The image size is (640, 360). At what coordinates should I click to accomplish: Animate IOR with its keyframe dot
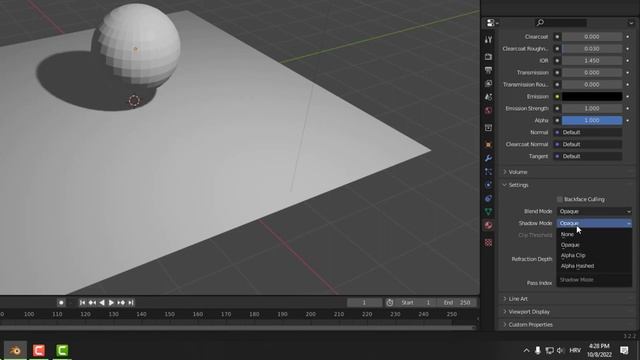point(628,60)
